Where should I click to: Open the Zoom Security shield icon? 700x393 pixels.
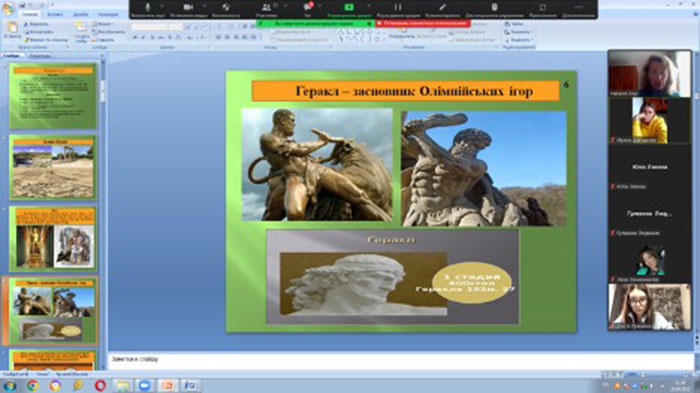pyautogui.click(x=226, y=7)
